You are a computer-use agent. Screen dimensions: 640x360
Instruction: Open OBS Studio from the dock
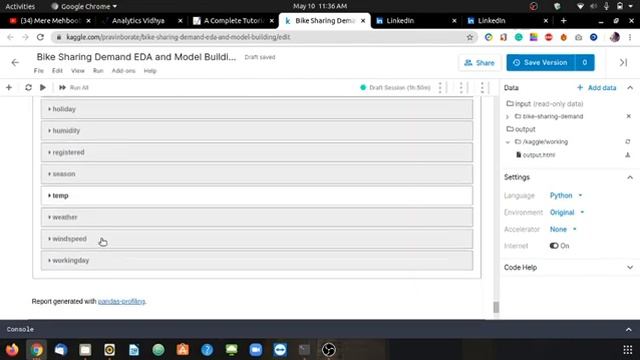click(329, 350)
